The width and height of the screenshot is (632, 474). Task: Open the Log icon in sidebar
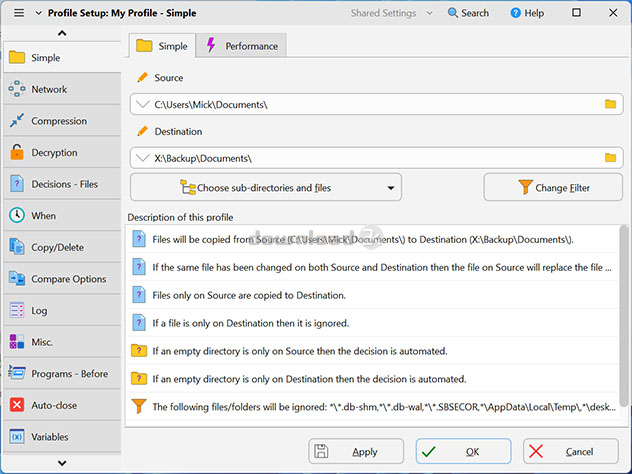[17, 310]
